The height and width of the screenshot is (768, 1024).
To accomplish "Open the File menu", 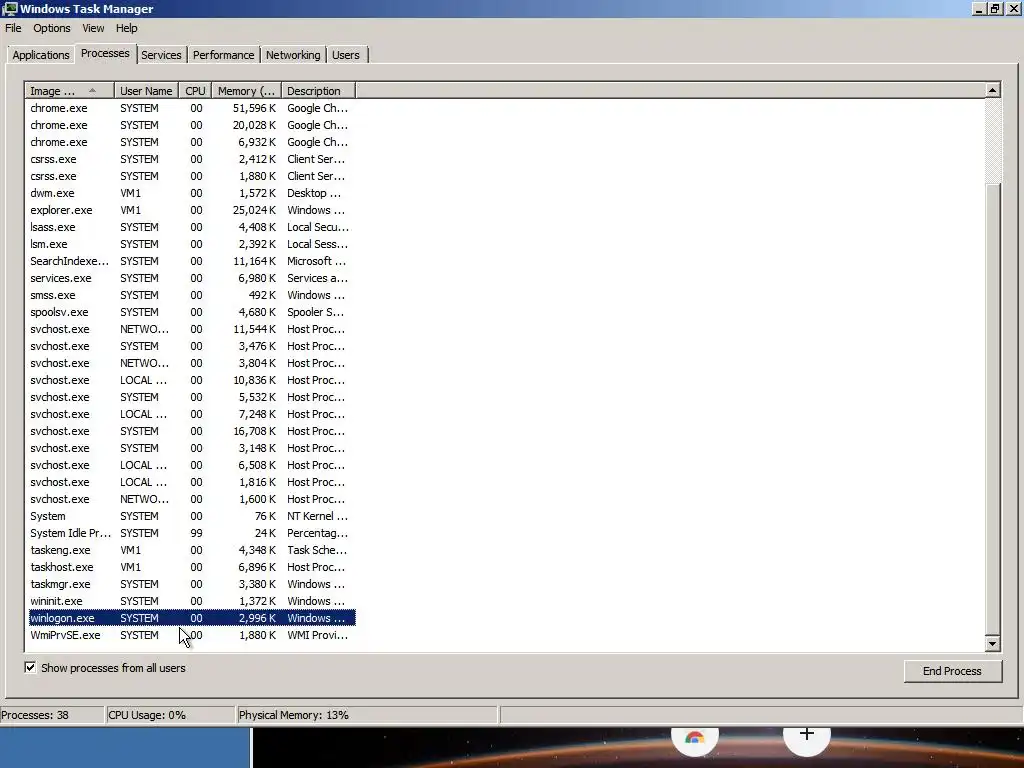I will coord(13,28).
